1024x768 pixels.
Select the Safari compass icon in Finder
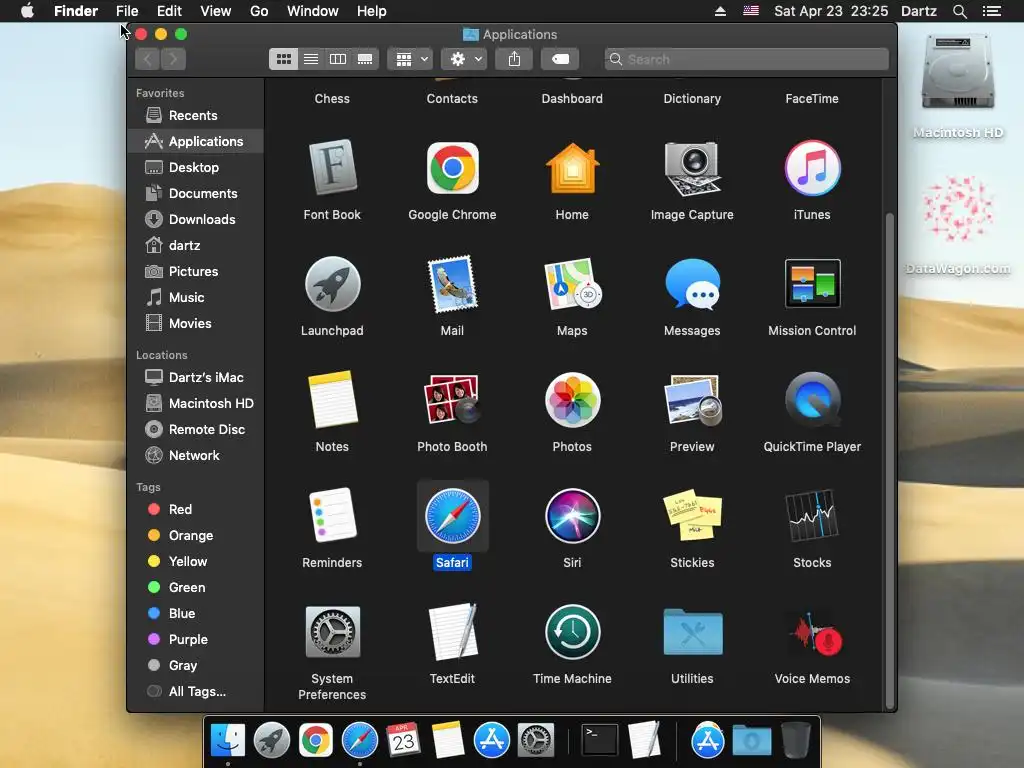click(x=452, y=516)
